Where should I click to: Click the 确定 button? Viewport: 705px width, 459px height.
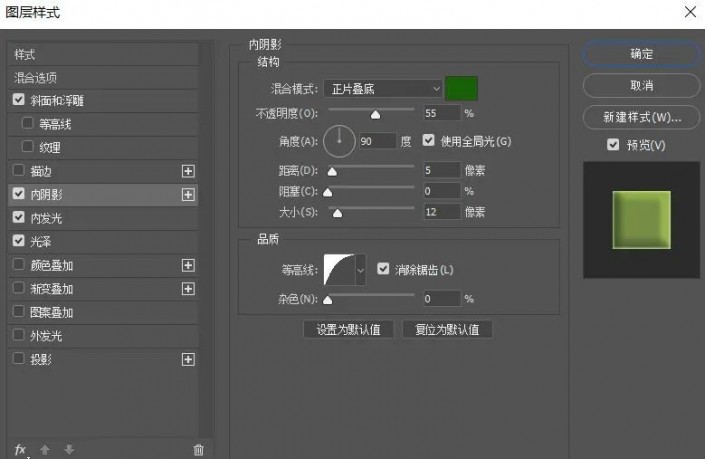click(x=641, y=54)
